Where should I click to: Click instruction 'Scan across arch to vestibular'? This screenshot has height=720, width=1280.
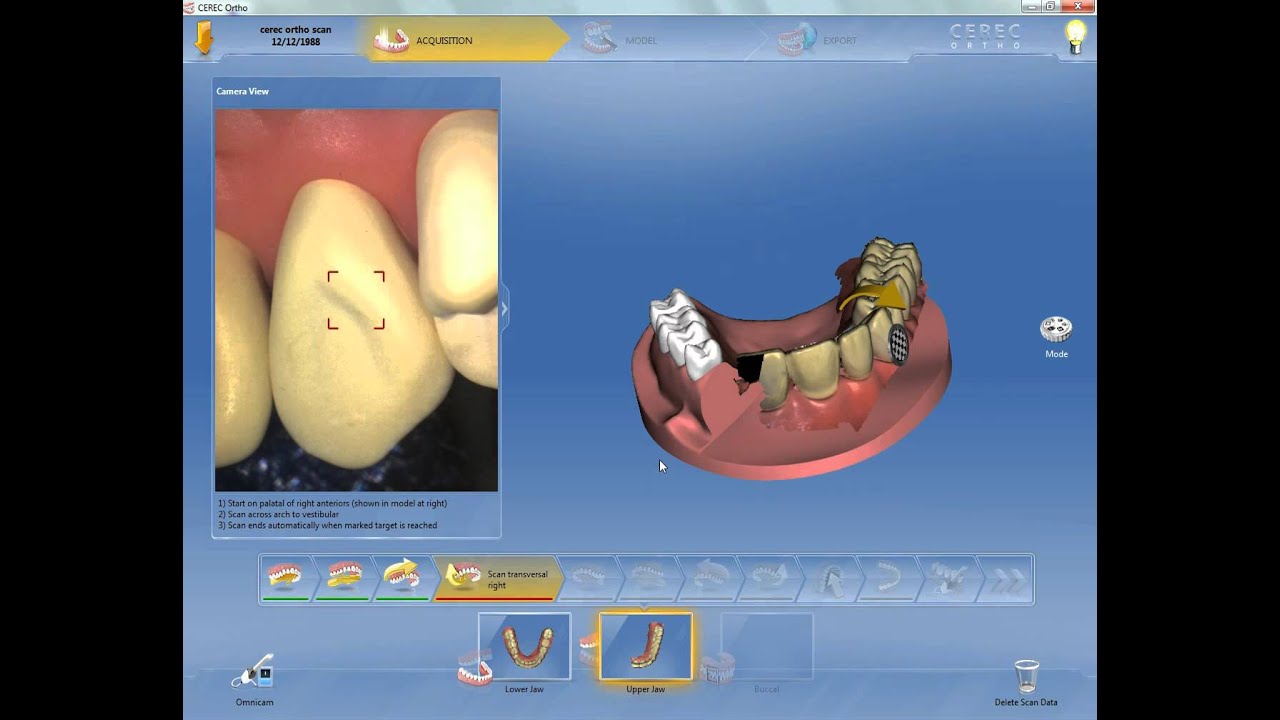point(278,514)
